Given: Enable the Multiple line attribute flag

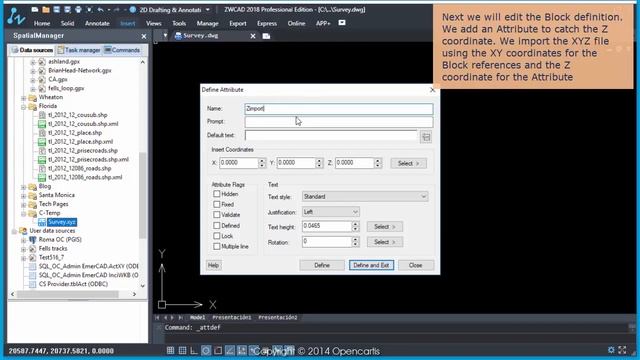Looking at the screenshot, I should coord(217,246).
